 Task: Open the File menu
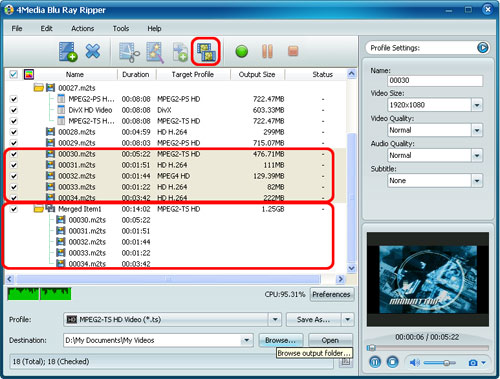click(x=17, y=28)
